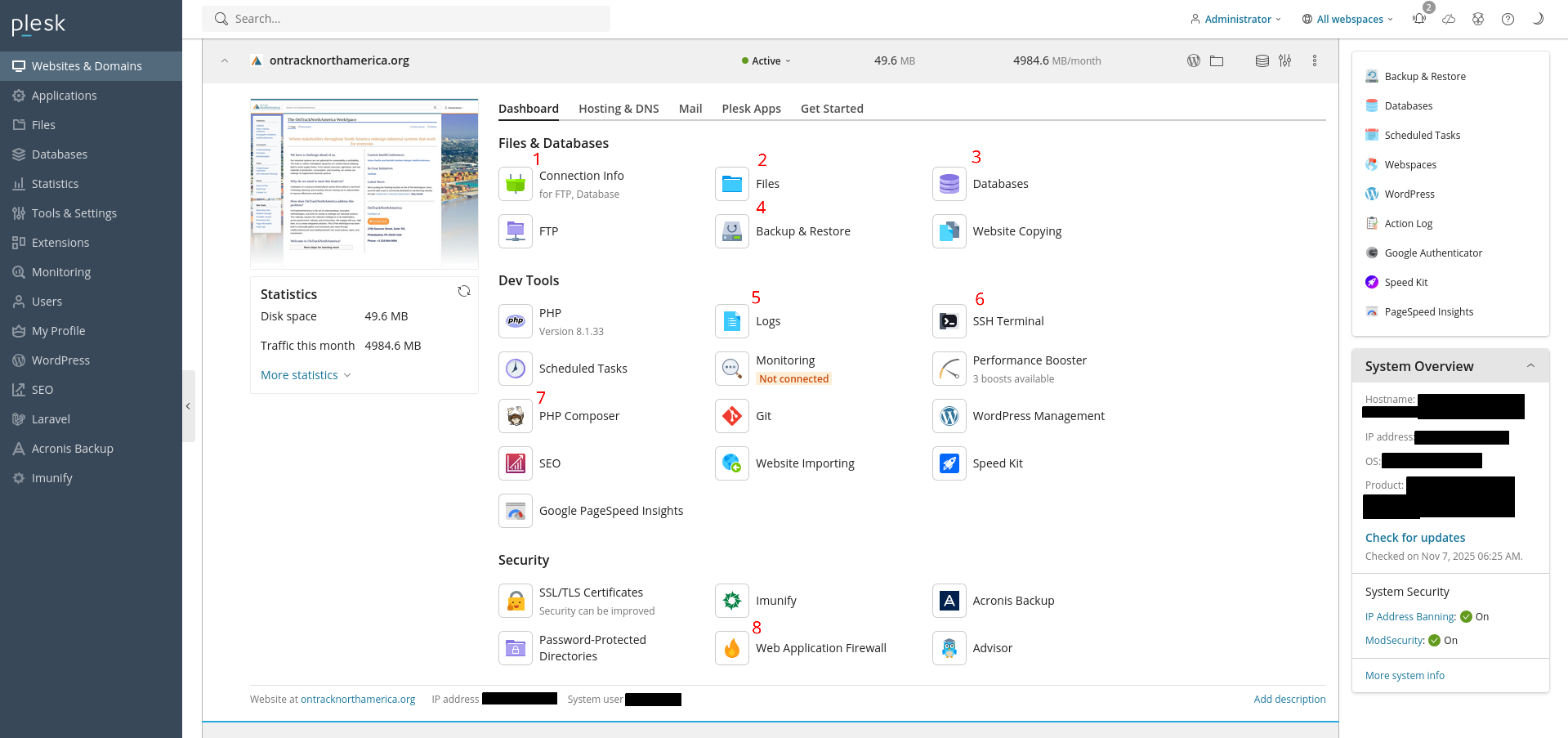Toggle dark mode moon icon in the header

(x=1538, y=19)
